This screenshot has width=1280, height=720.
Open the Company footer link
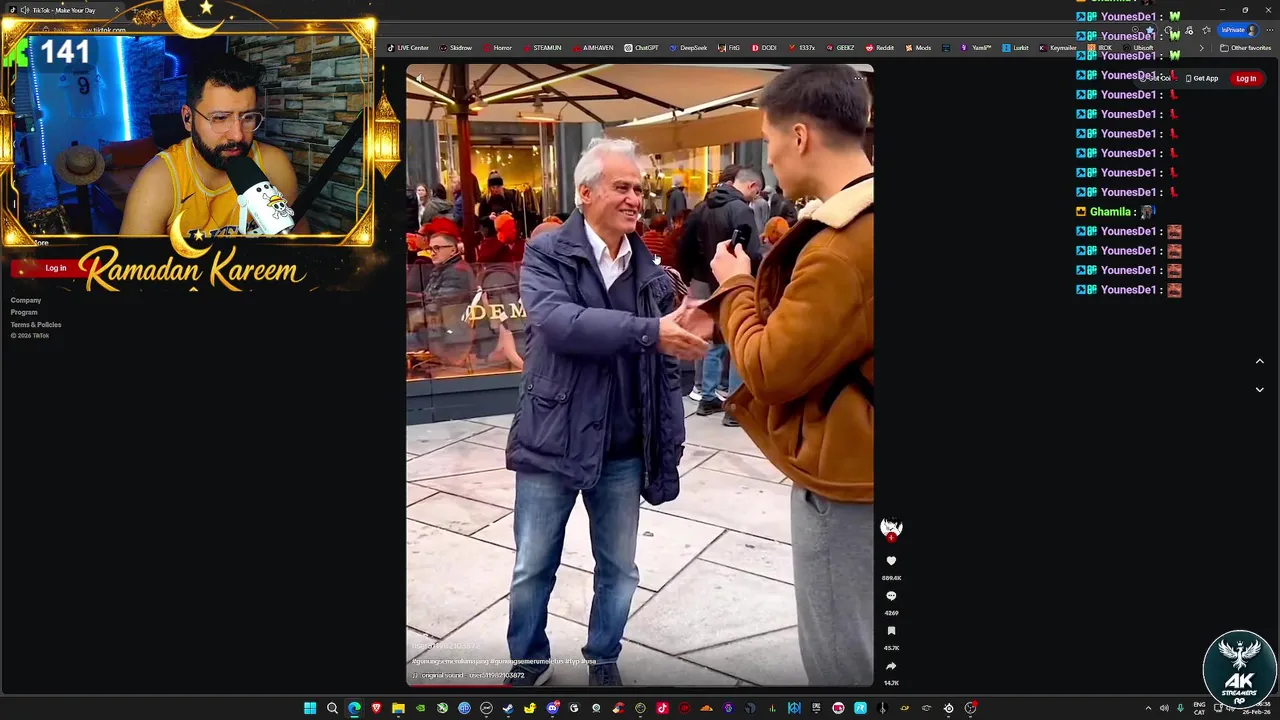[26, 300]
